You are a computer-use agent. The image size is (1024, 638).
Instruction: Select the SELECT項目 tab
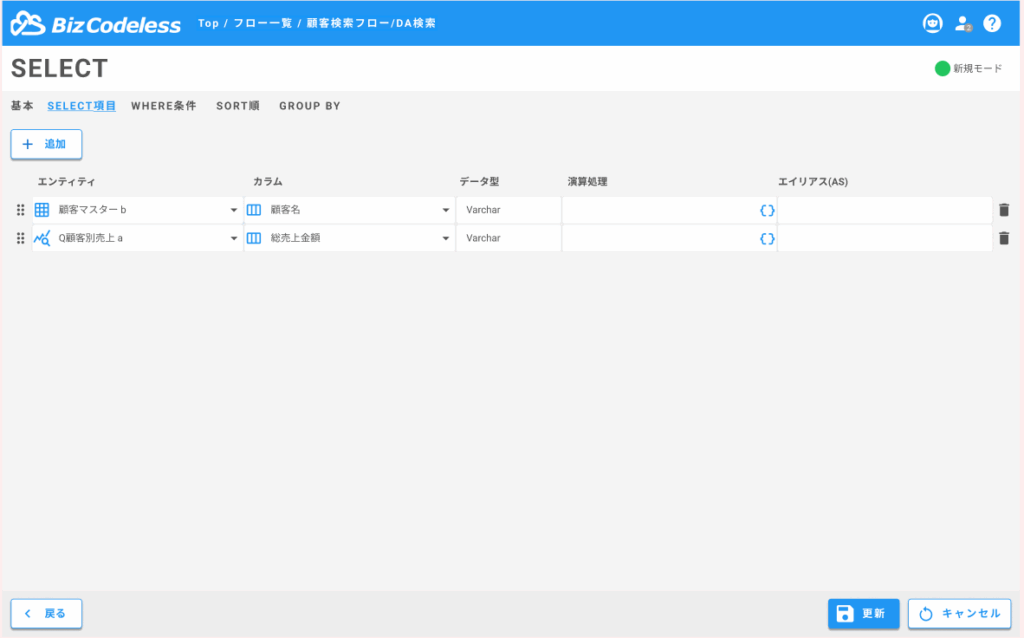[82, 106]
